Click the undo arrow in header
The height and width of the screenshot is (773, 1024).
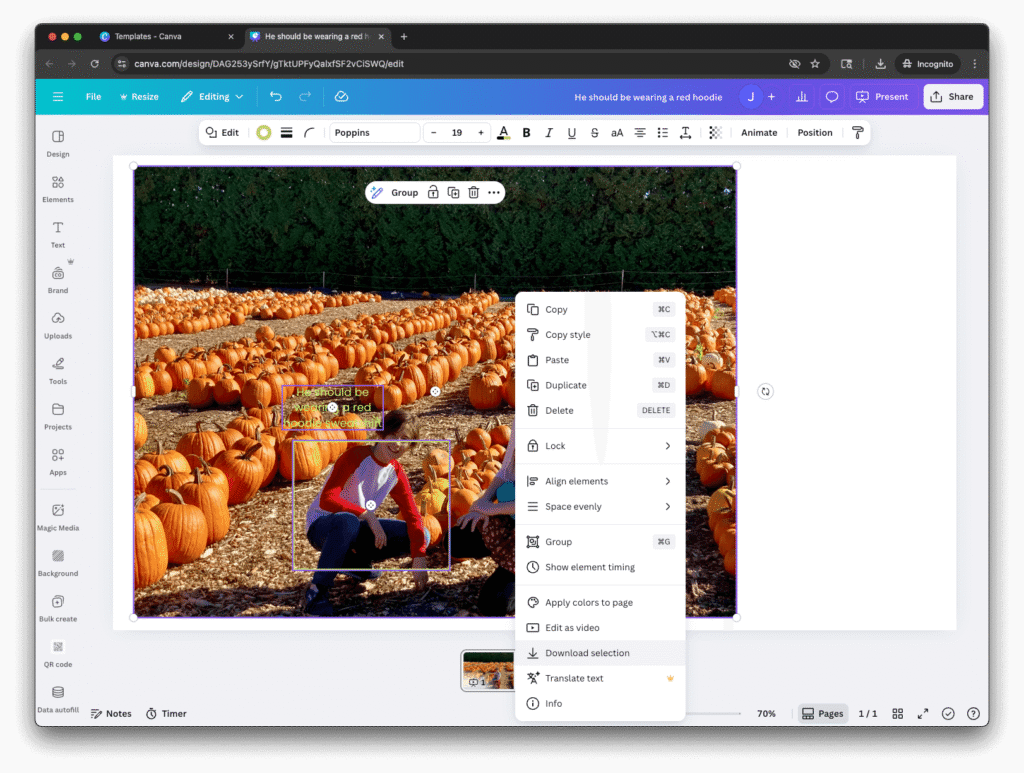tap(276, 97)
